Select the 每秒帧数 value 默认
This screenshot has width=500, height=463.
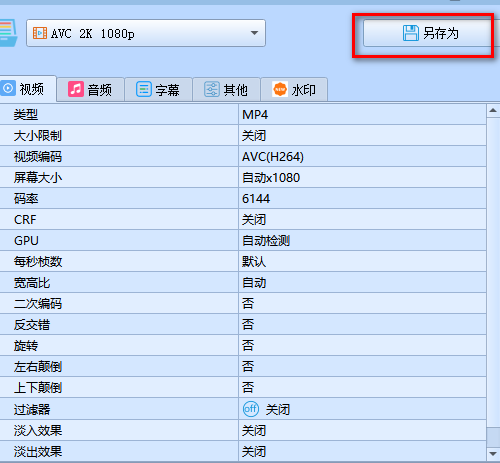254,262
